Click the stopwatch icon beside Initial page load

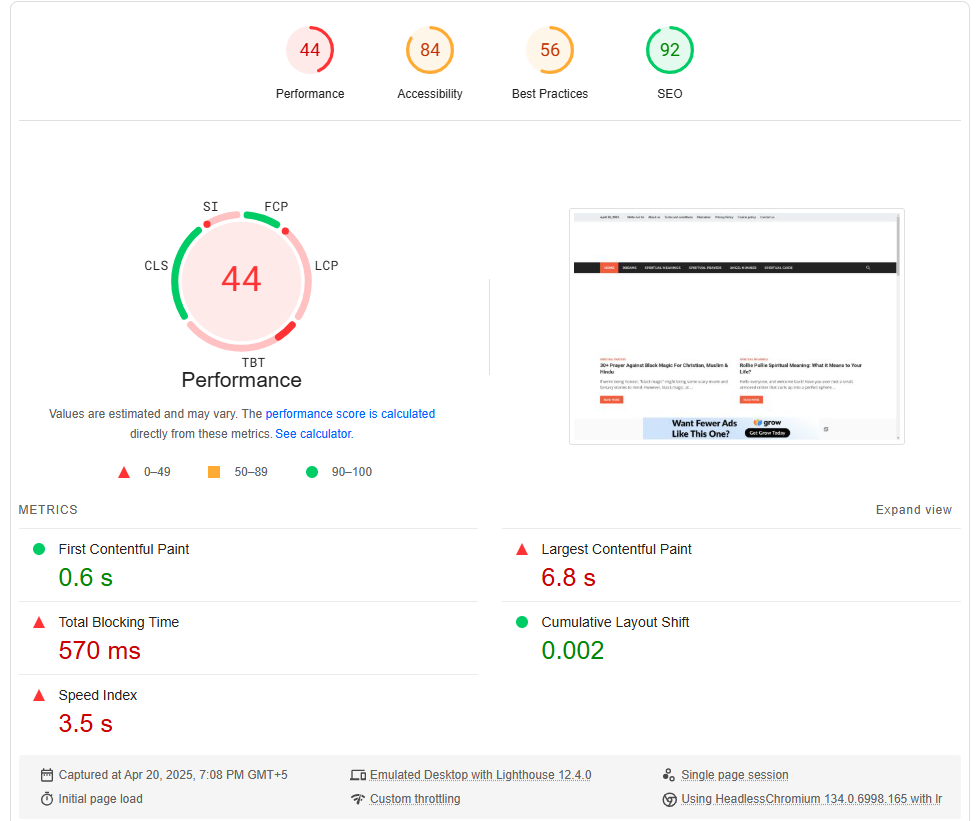[47, 799]
